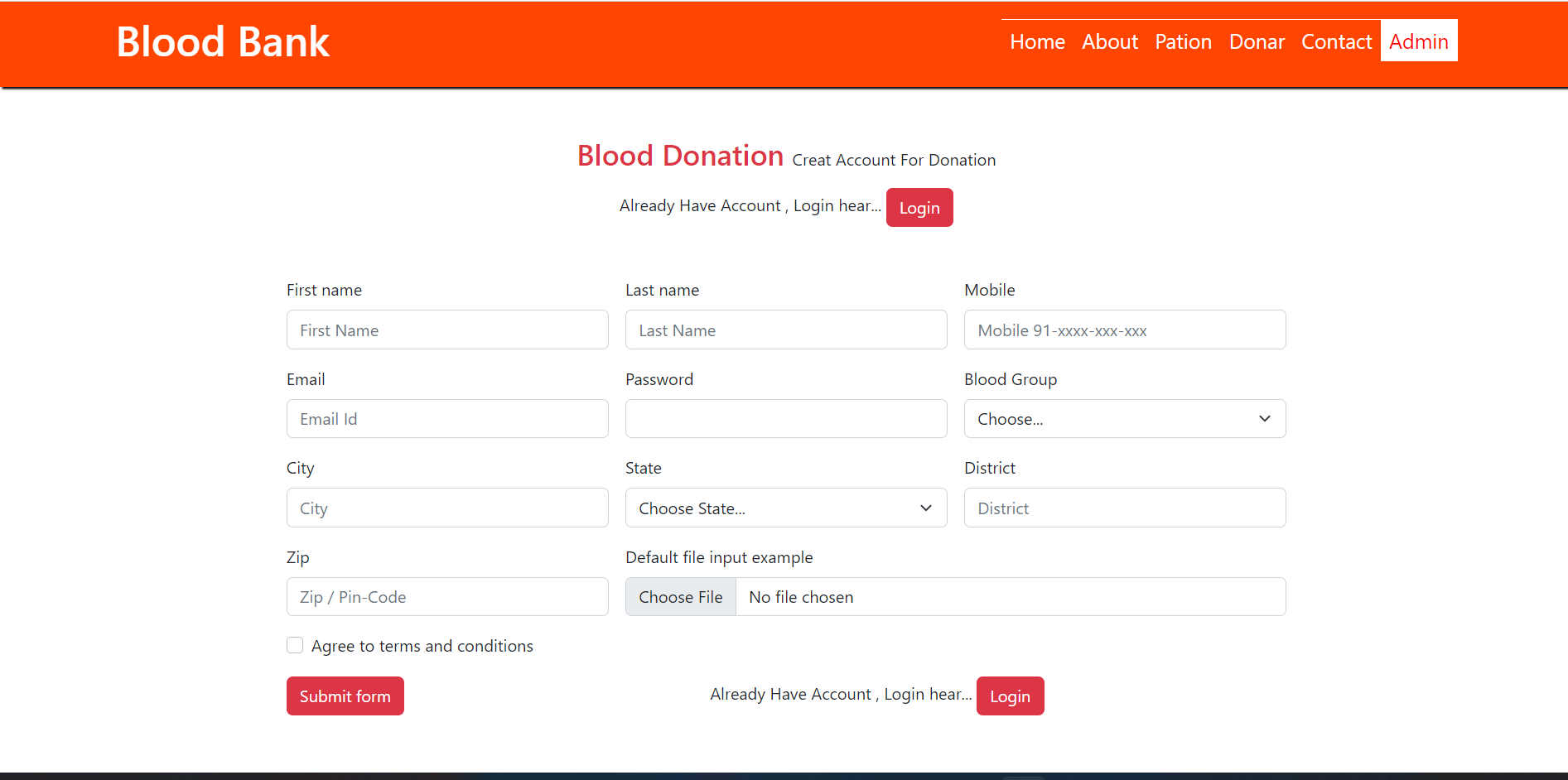This screenshot has width=1568, height=780.
Task: Open the Admin tab
Action: coord(1418,41)
